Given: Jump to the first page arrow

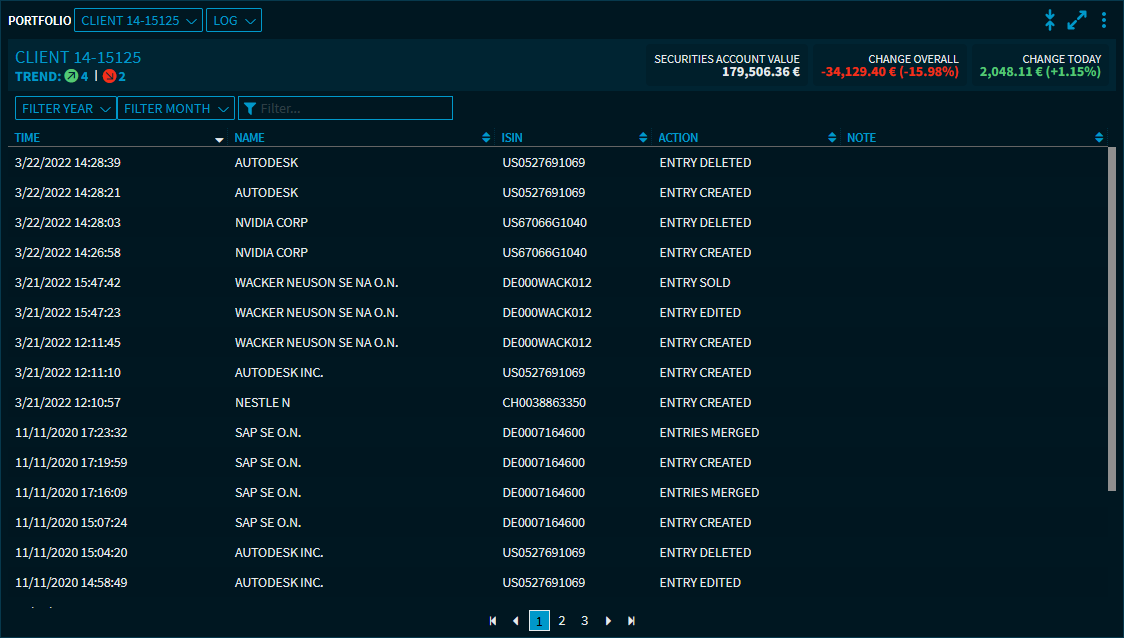Looking at the screenshot, I should click(493, 621).
